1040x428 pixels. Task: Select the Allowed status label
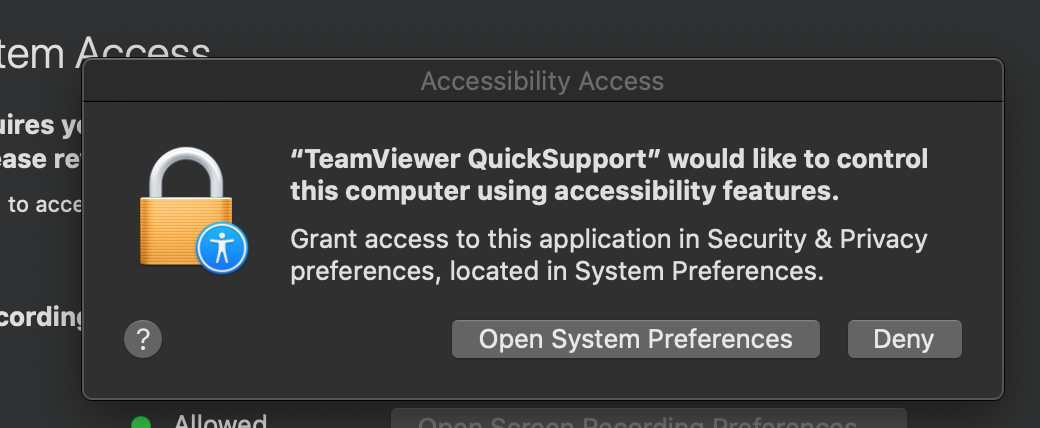click(220, 421)
